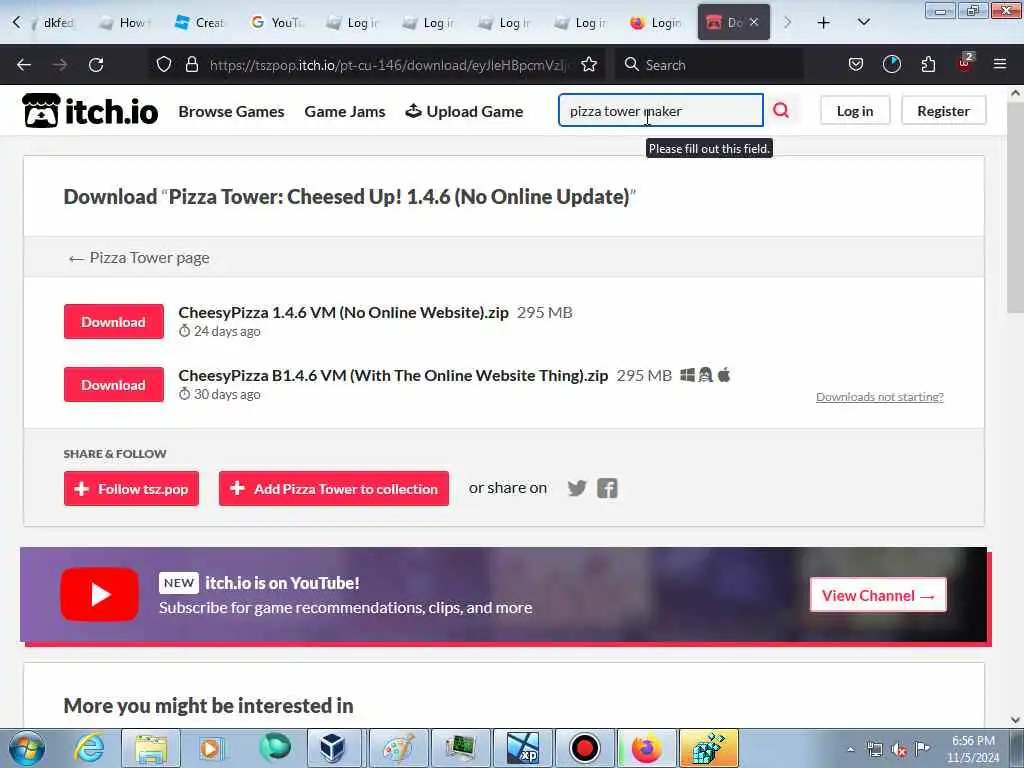
Task: Open the Pocket save icon
Action: coord(856,65)
